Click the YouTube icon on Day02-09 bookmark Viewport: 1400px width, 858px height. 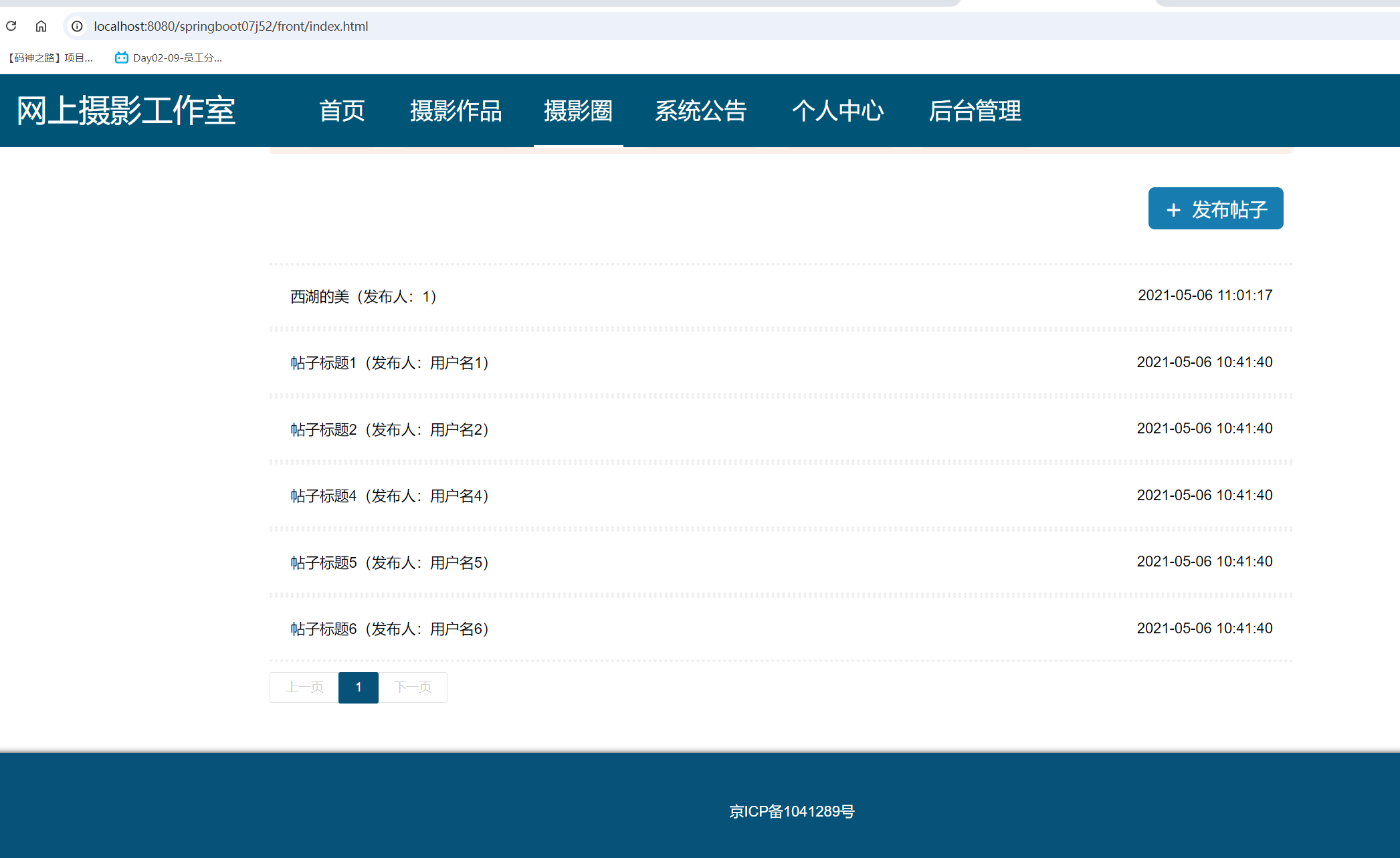point(121,58)
